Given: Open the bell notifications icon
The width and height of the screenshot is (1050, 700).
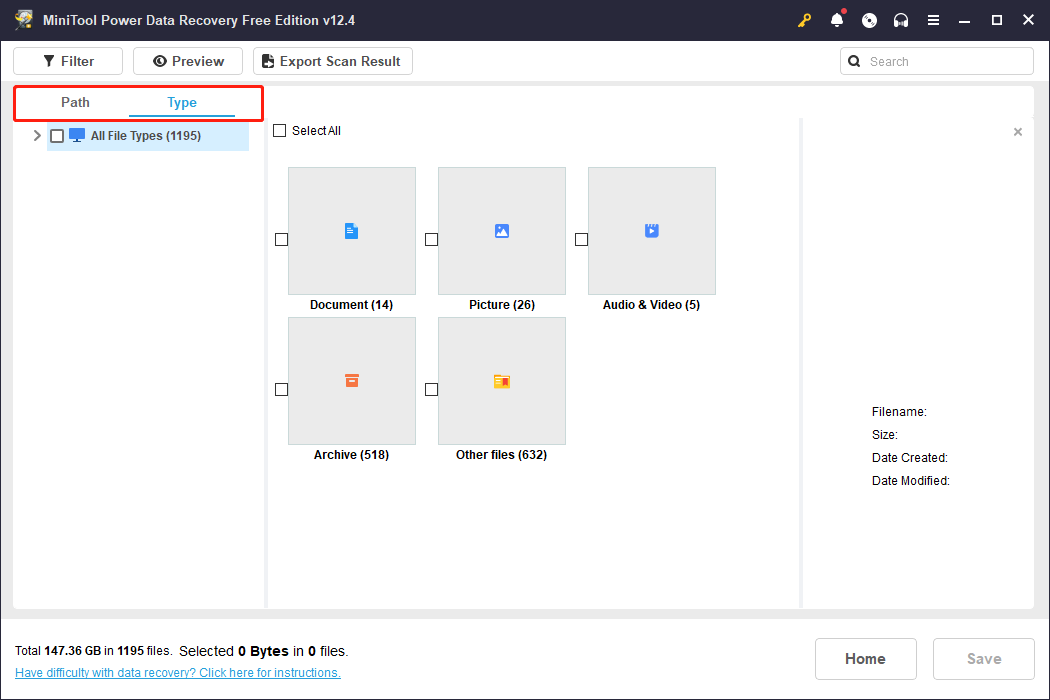Looking at the screenshot, I should [837, 20].
